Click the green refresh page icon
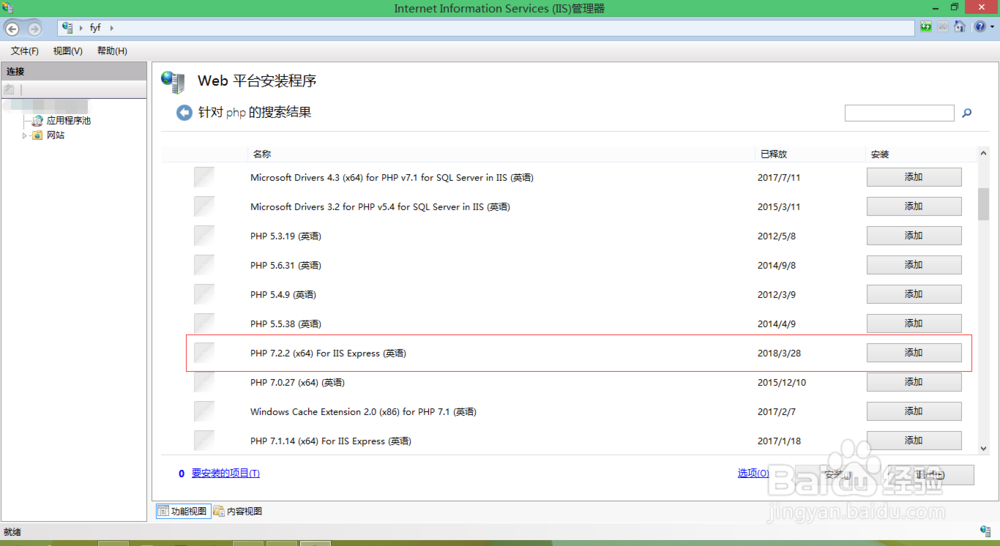 (x=925, y=27)
